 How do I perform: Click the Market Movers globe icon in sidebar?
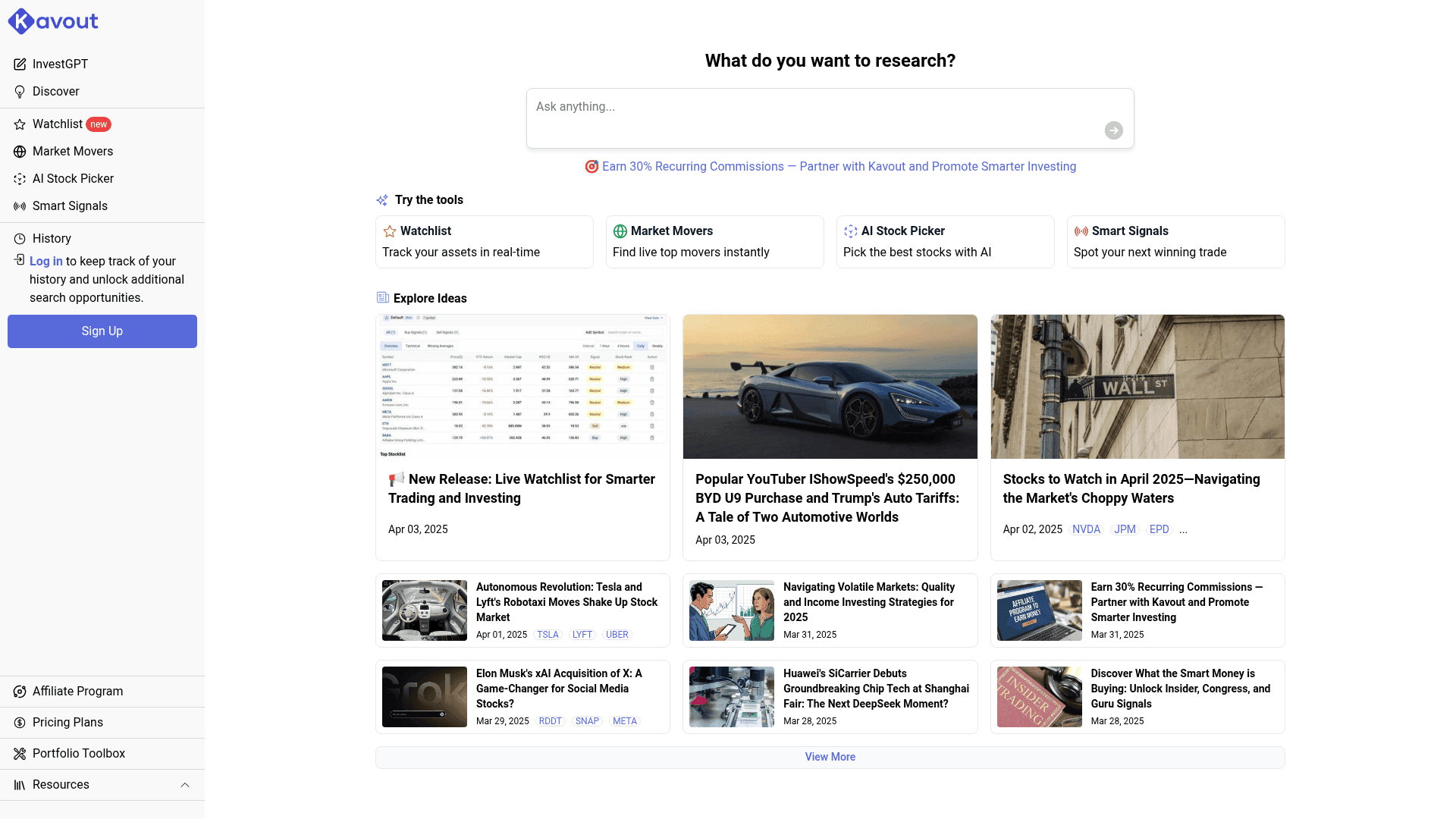pos(20,152)
